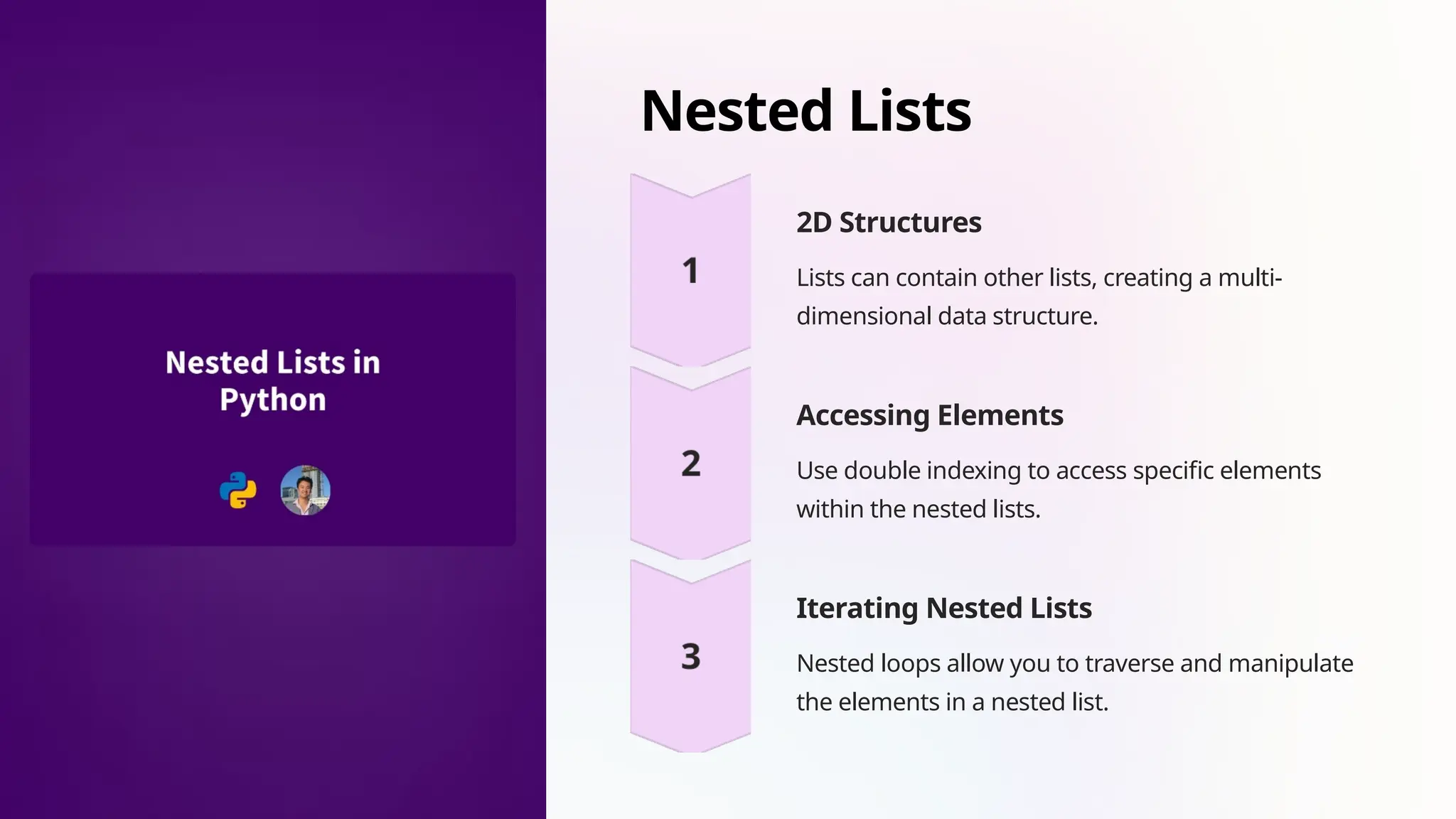
Task: Click the 'Lists can contain other lists' line
Action: point(1039,277)
